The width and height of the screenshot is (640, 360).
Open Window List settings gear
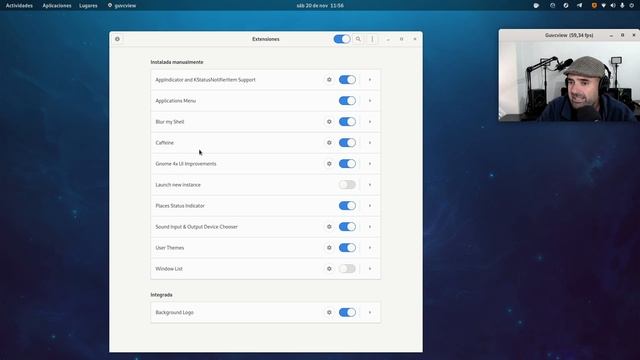[329, 269]
